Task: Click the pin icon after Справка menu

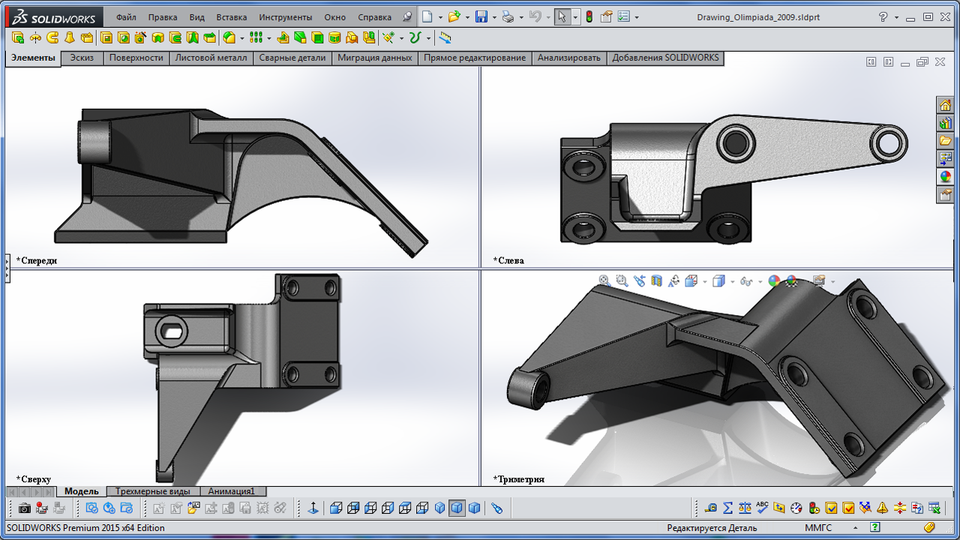Action: pos(407,17)
